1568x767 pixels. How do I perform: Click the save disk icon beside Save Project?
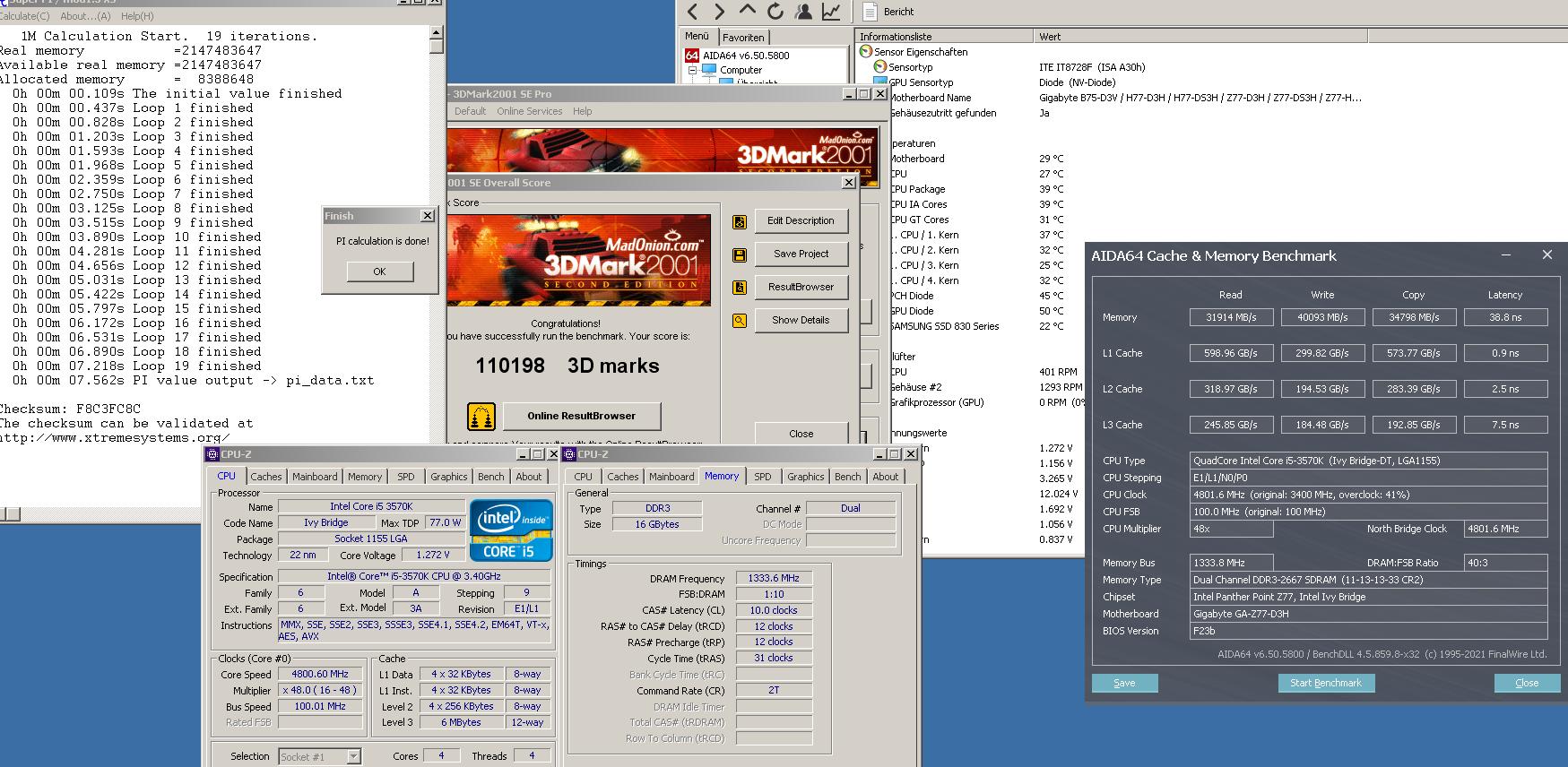coord(740,254)
